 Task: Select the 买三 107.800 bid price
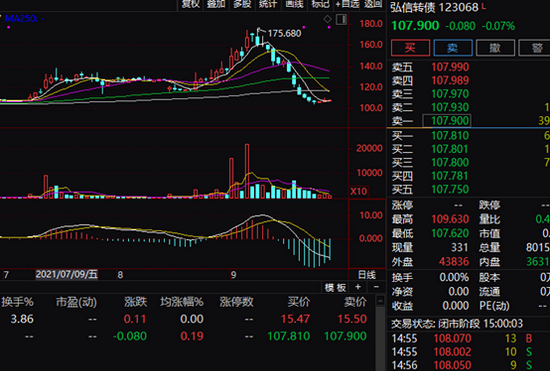click(450, 162)
